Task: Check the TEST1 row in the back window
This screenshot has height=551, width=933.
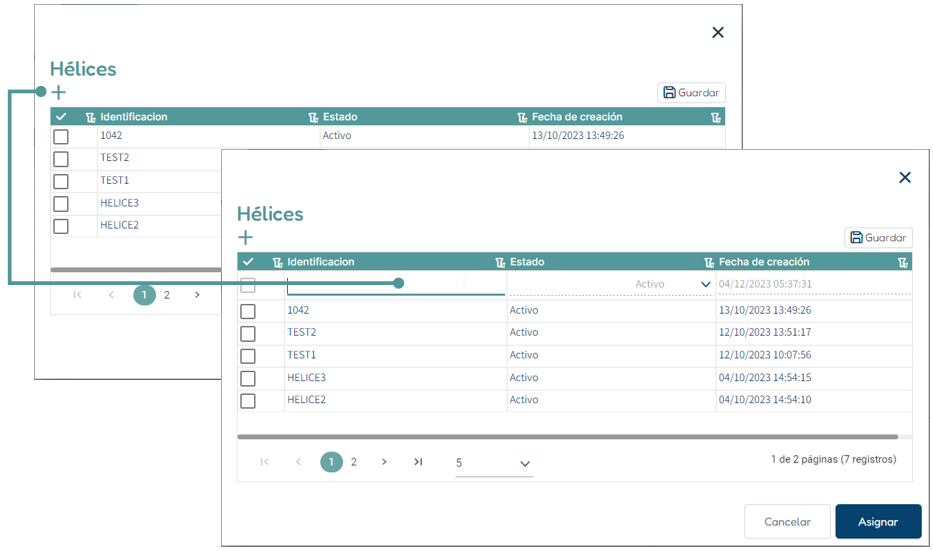Action: click(x=61, y=181)
